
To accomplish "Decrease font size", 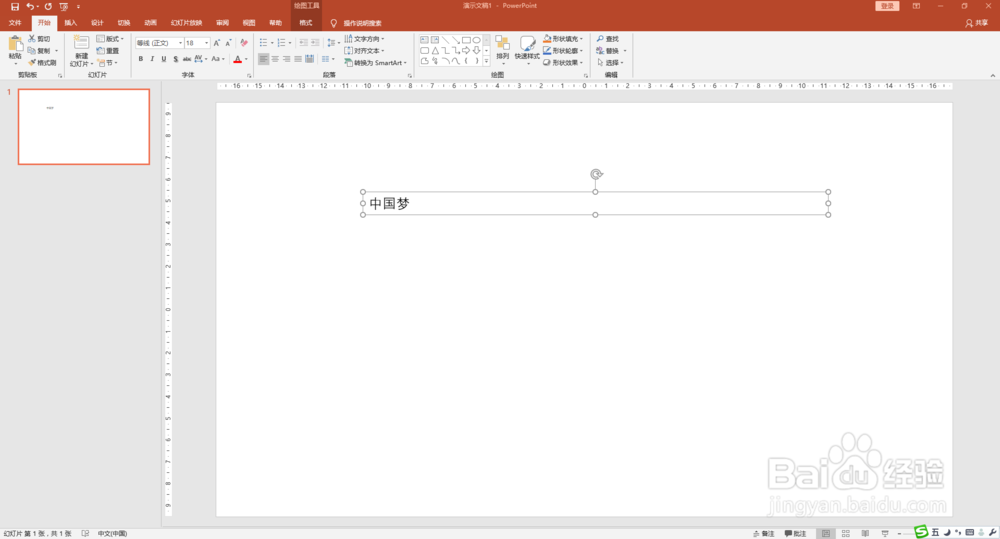I will coord(228,43).
